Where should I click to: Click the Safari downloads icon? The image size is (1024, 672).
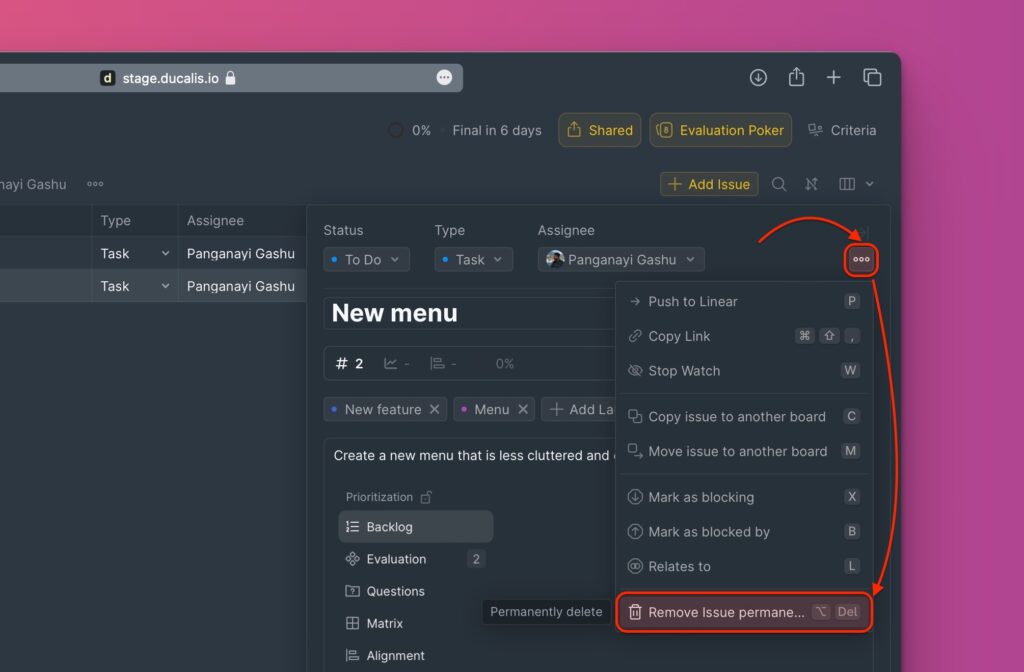pyautogui.click(x=758, y=78)
